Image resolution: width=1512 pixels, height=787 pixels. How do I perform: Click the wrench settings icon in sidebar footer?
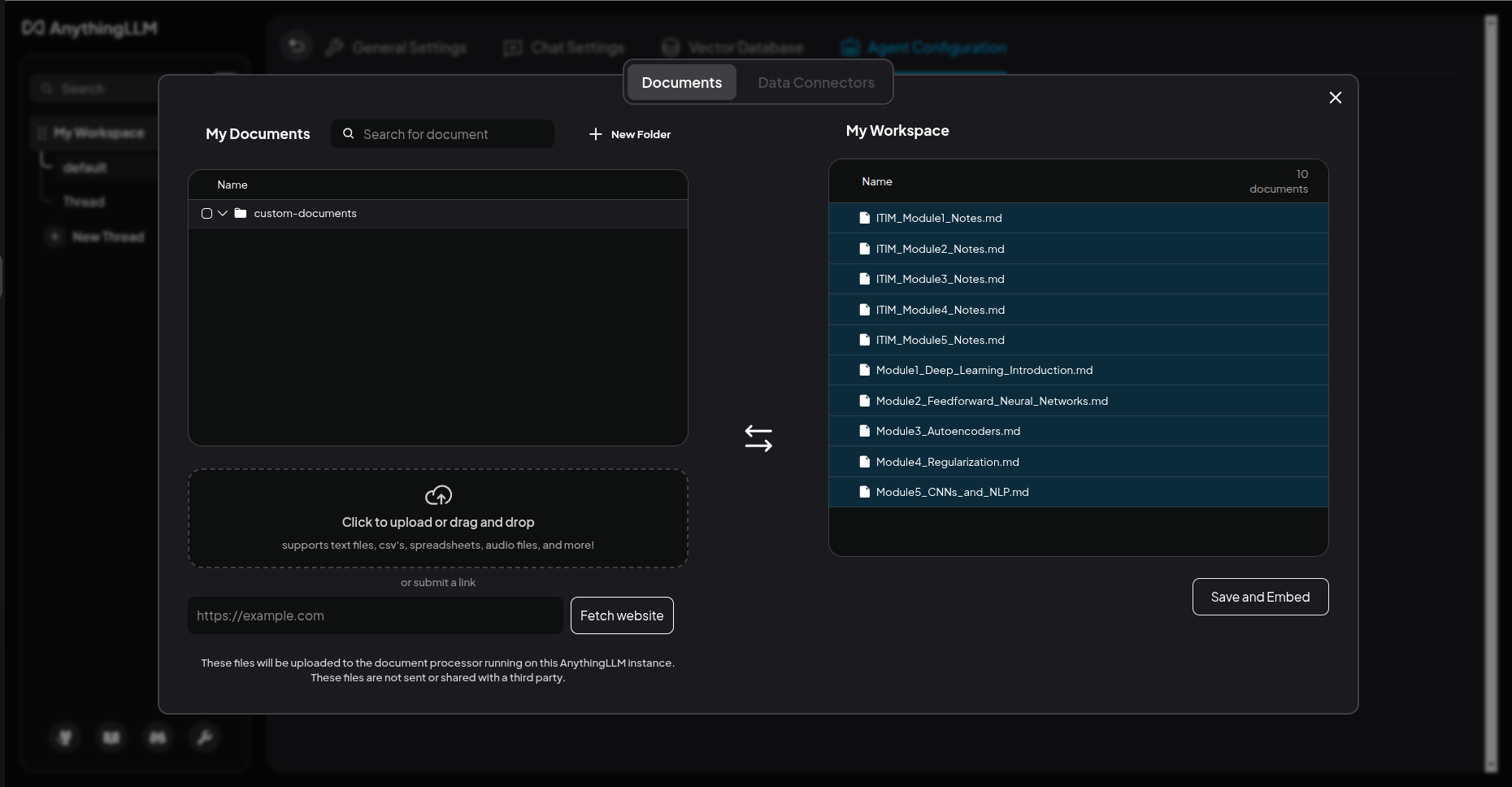(x=204, y=737)
